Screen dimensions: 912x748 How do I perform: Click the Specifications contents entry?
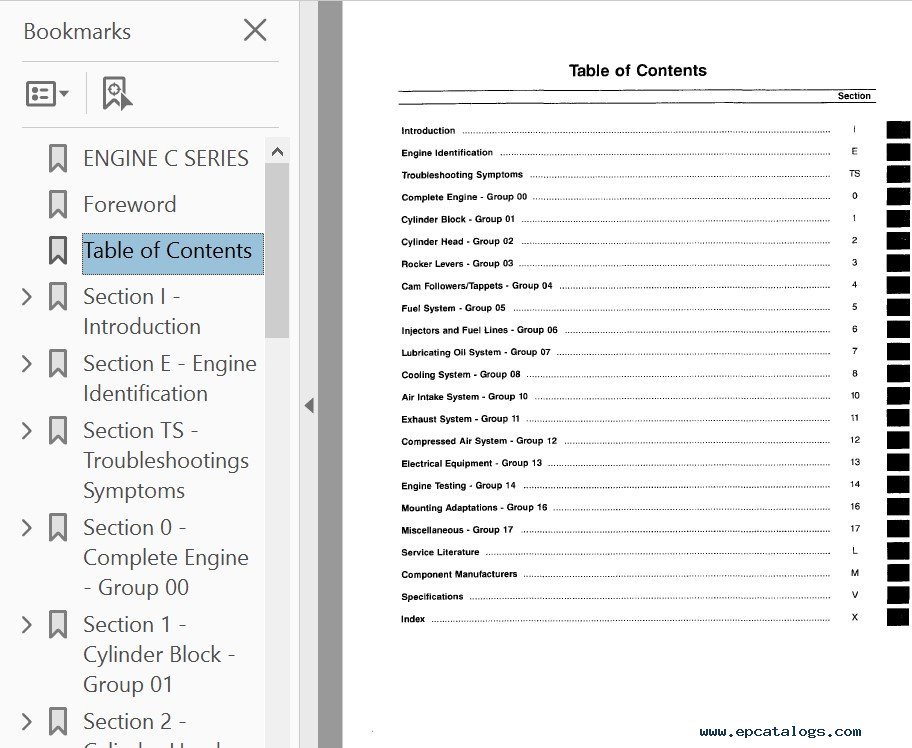point(432,597)
